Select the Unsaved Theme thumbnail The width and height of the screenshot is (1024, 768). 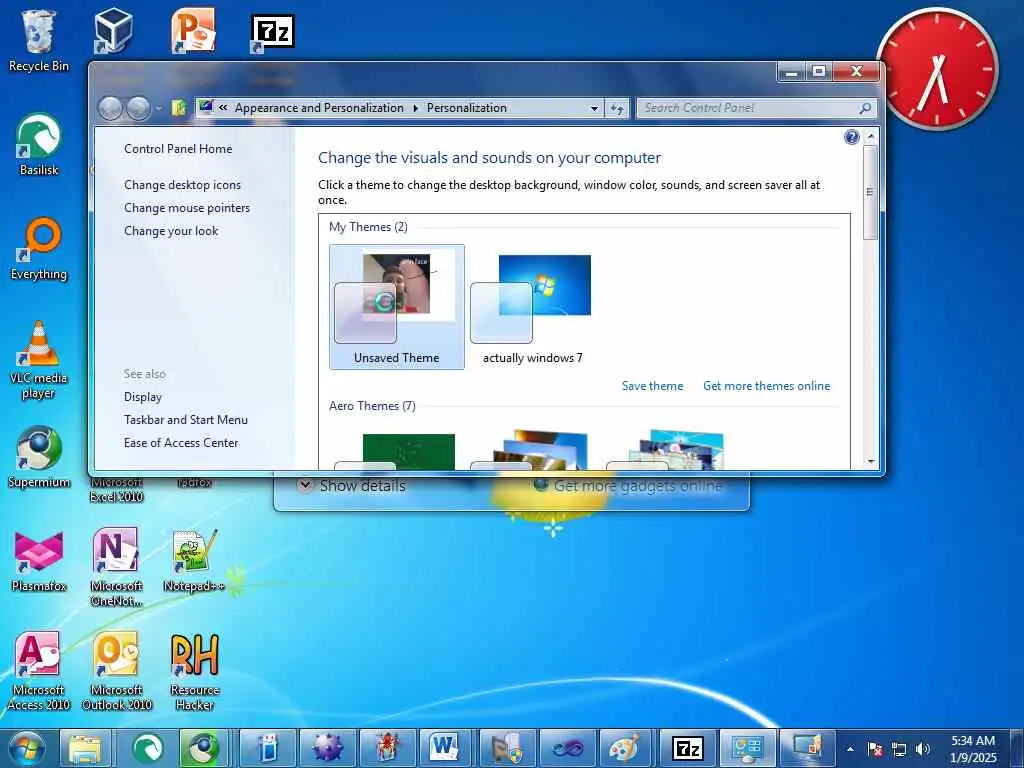click(397, 307)
